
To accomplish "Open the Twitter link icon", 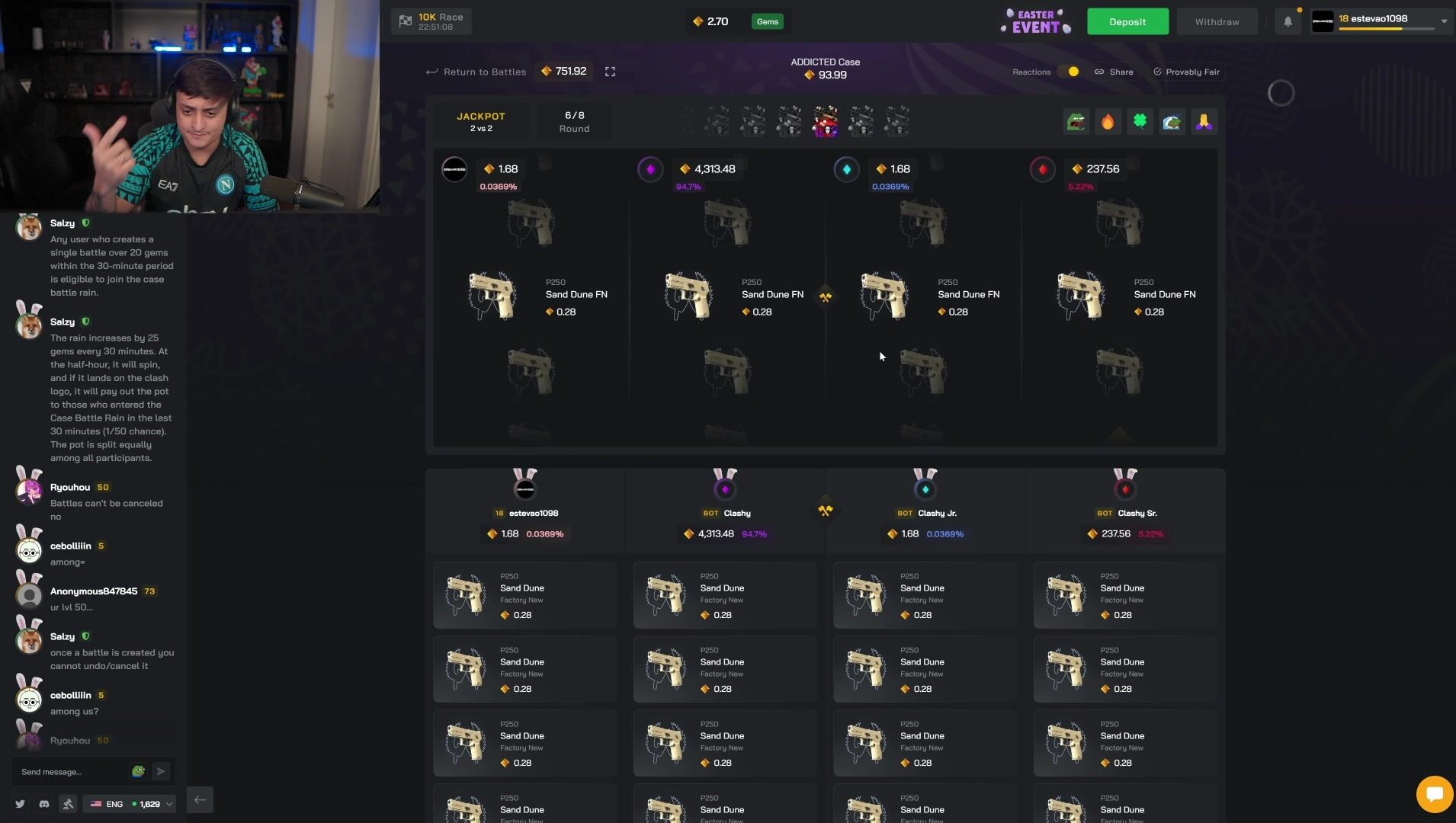I will [x=20, y=804].
